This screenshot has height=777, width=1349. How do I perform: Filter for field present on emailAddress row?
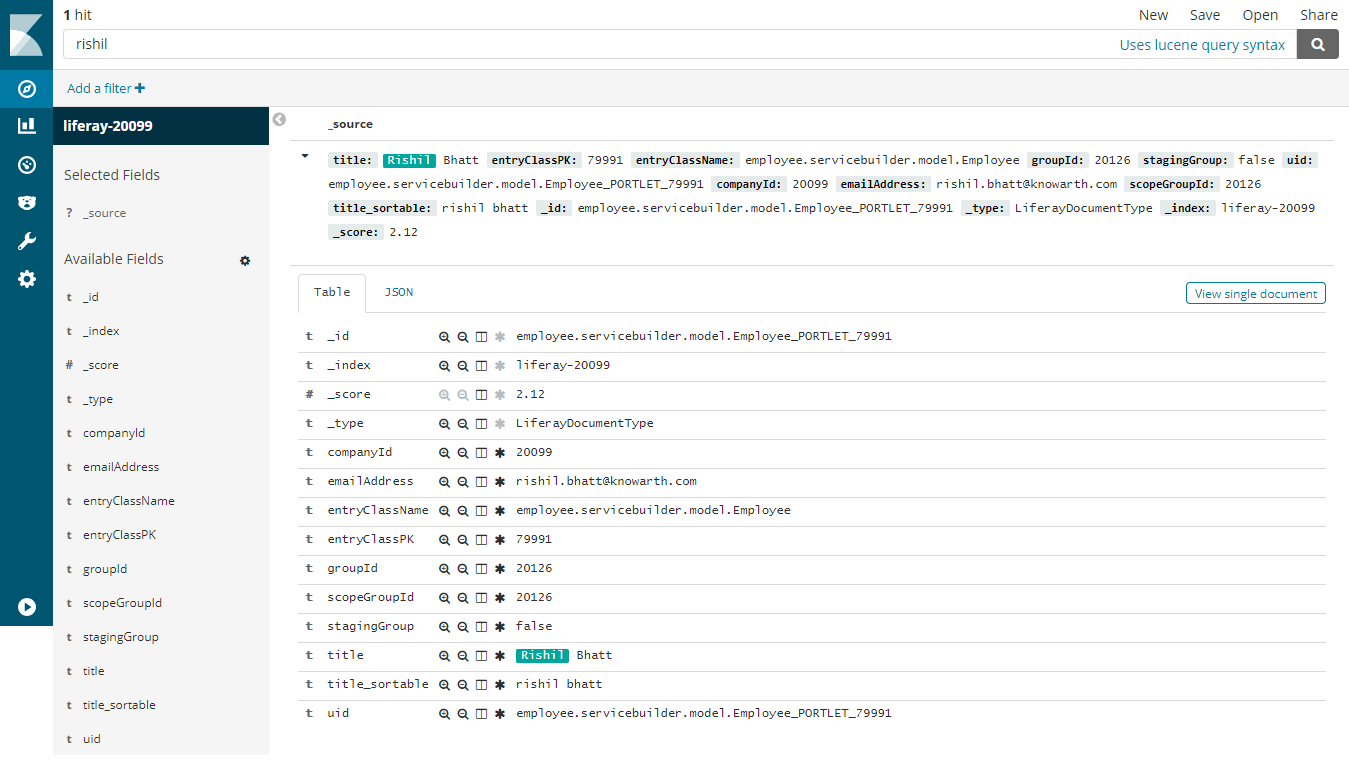[499, 482]
